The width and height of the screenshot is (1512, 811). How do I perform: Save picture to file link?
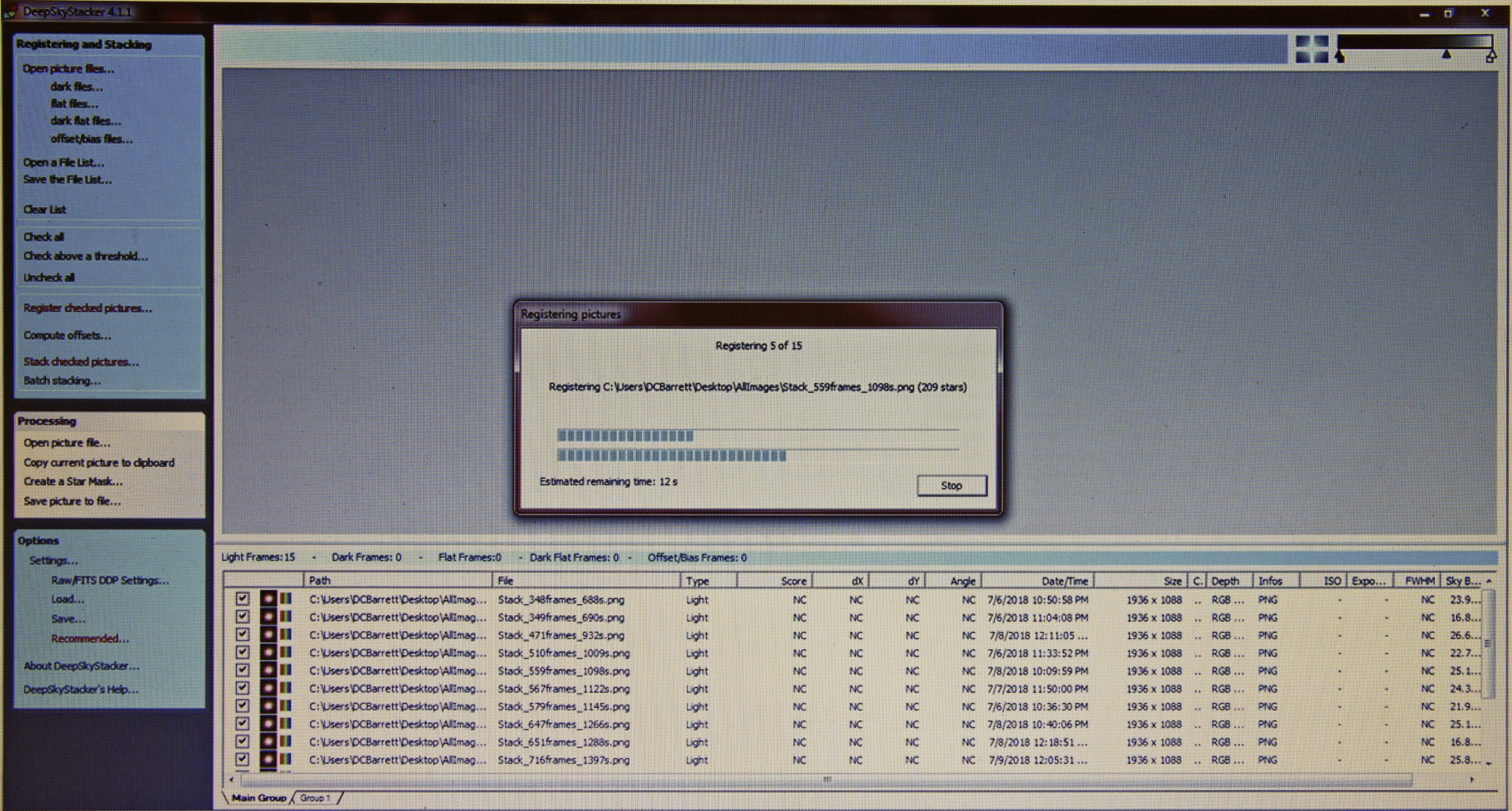pos(72,501)
